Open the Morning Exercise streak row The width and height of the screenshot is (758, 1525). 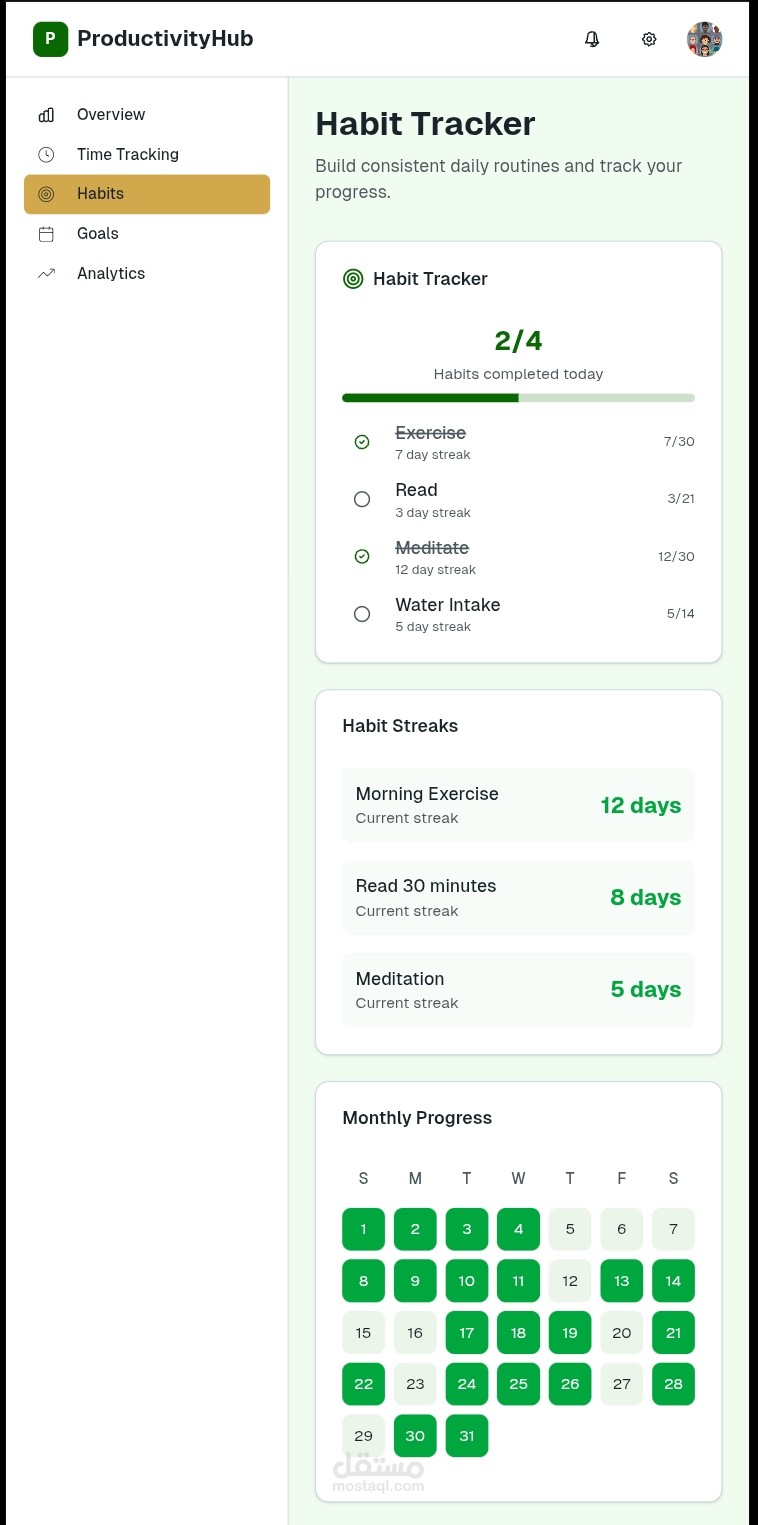coord(518,805)
